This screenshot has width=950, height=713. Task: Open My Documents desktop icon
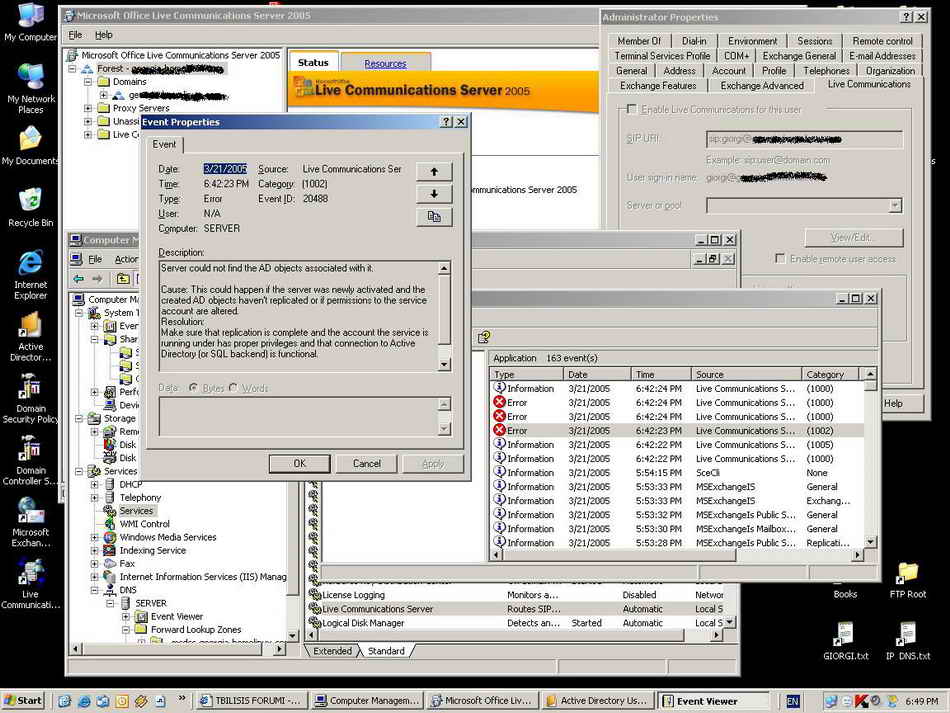(30, 146)
